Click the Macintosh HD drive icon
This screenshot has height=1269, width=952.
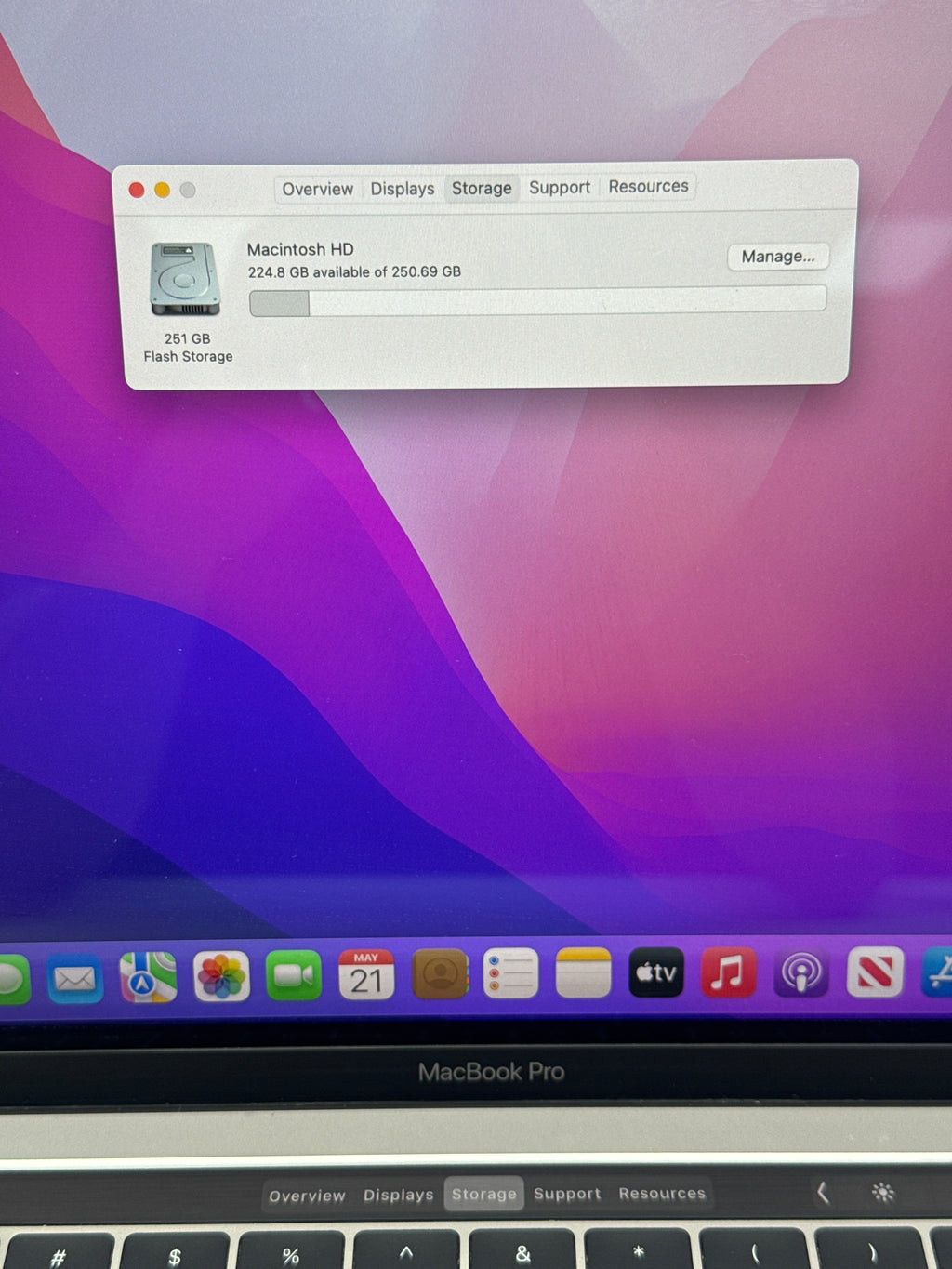185,279
